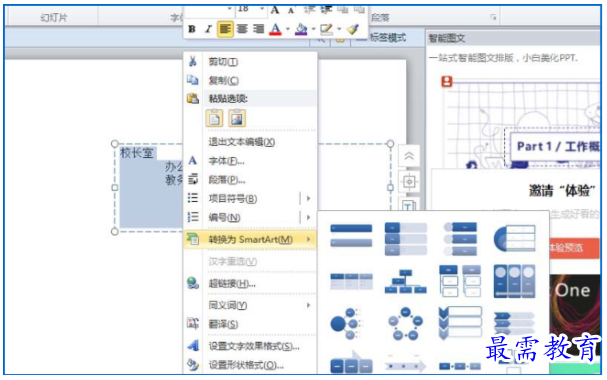Click the 标签模式 button
Viewport: 607px width, 380px height.
382,38
